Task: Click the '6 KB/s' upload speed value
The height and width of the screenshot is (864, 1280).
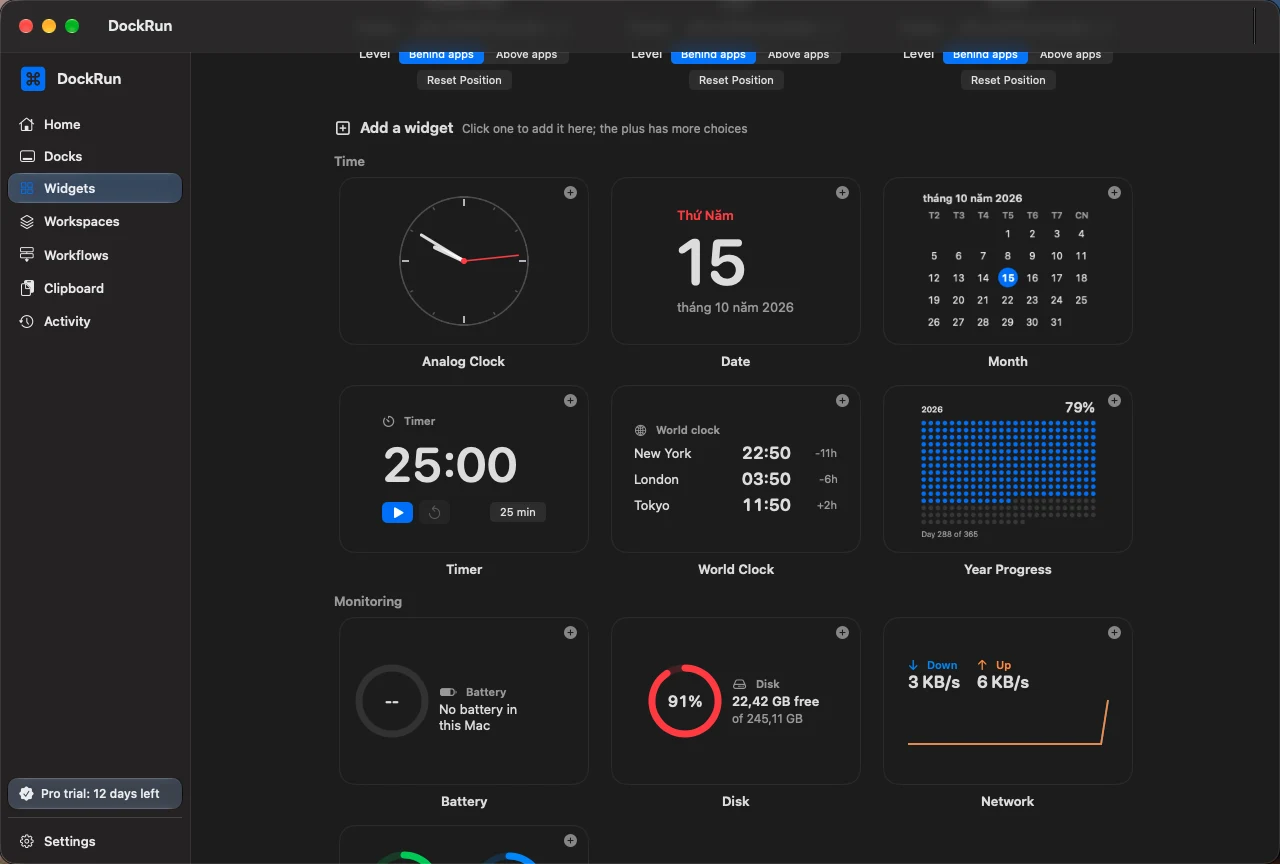Action: [1003, 682]
